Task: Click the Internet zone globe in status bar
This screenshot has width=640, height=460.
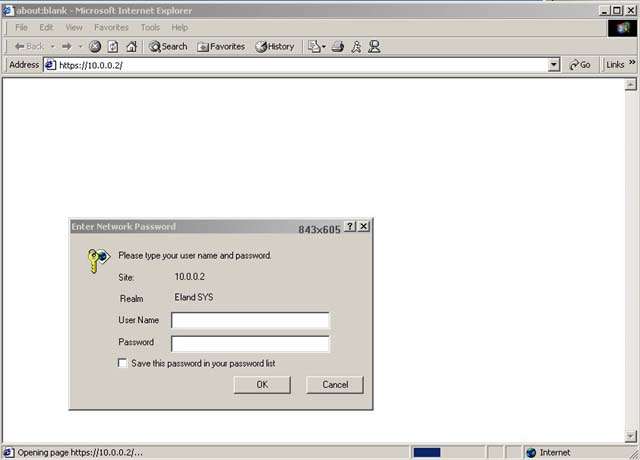Action: point(531,452)
